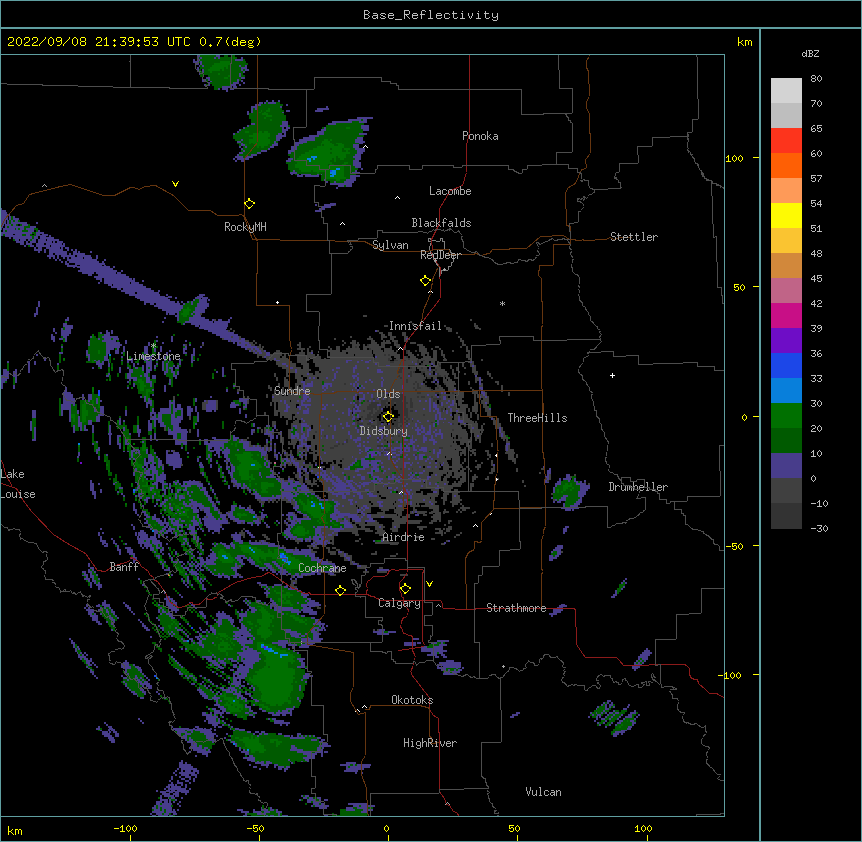Click the Strathmore town label

(x=516, y=608)
